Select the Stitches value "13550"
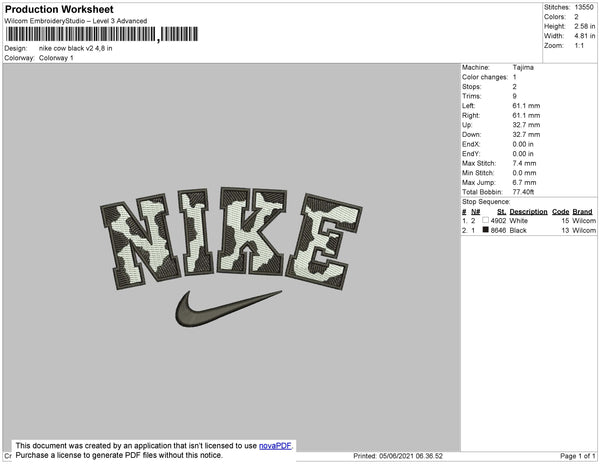The image size is (600, 464). 584,7
